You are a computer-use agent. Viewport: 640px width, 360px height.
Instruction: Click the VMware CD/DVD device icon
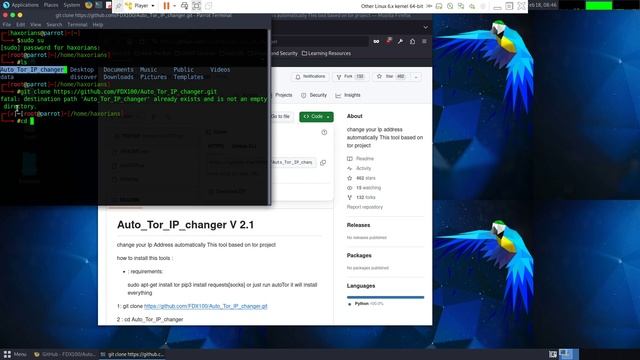pyautogui.click(x=450, y=6)
